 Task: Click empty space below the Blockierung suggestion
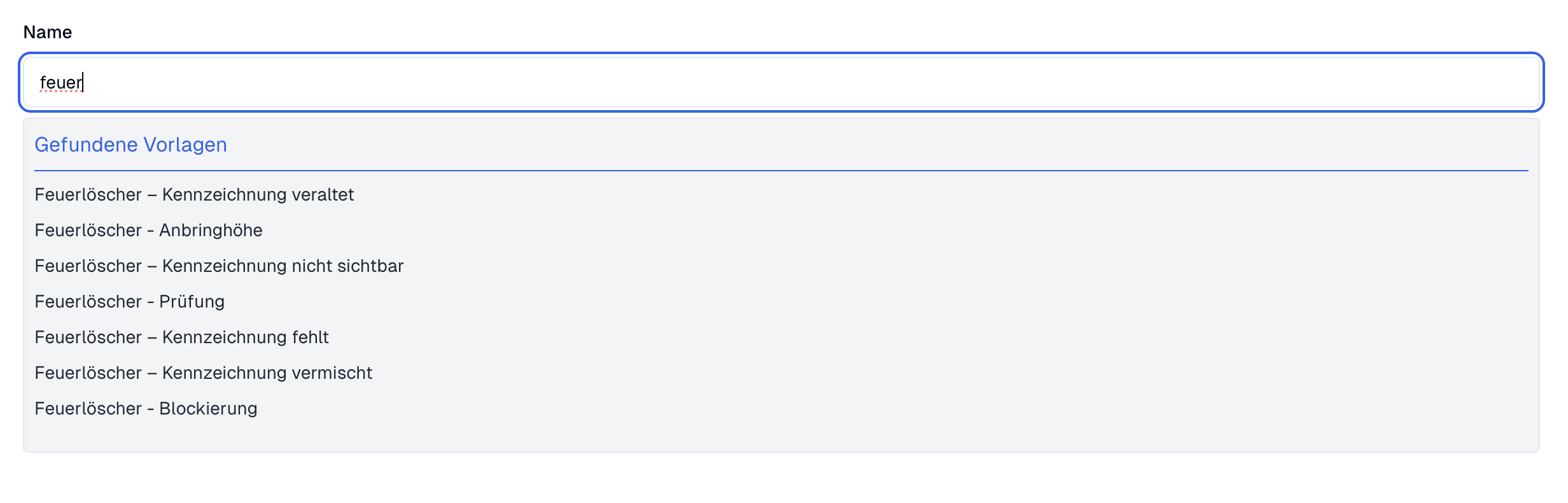pos(781,436)
